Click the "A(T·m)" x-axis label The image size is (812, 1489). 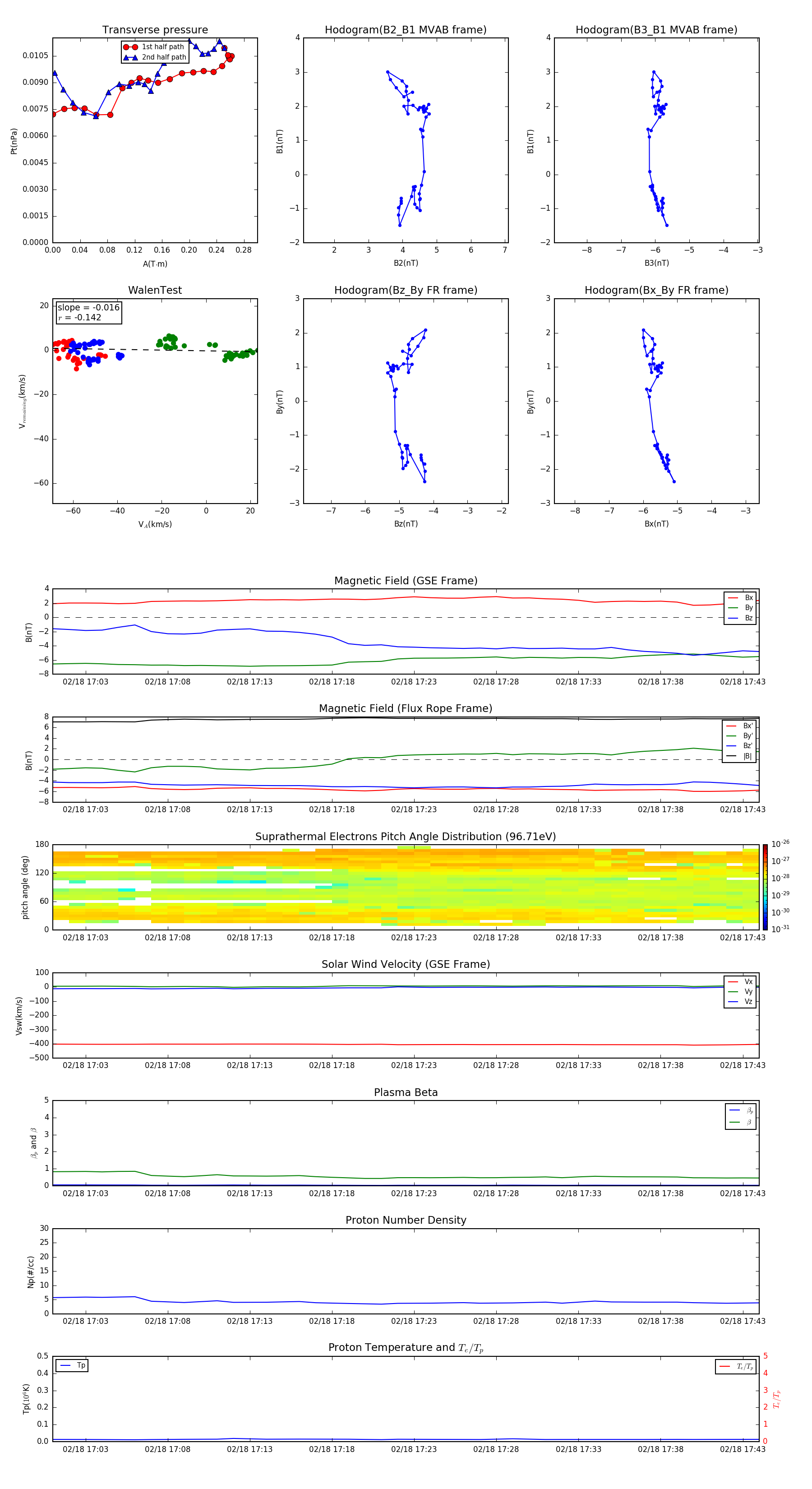coord(155,264)
